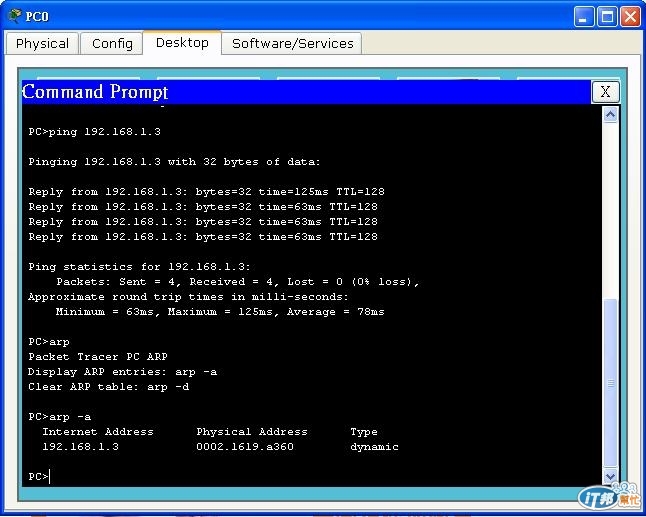Click MAC address 0002.1619.a360
646x517 pixels.
click(x=245, y=447)
